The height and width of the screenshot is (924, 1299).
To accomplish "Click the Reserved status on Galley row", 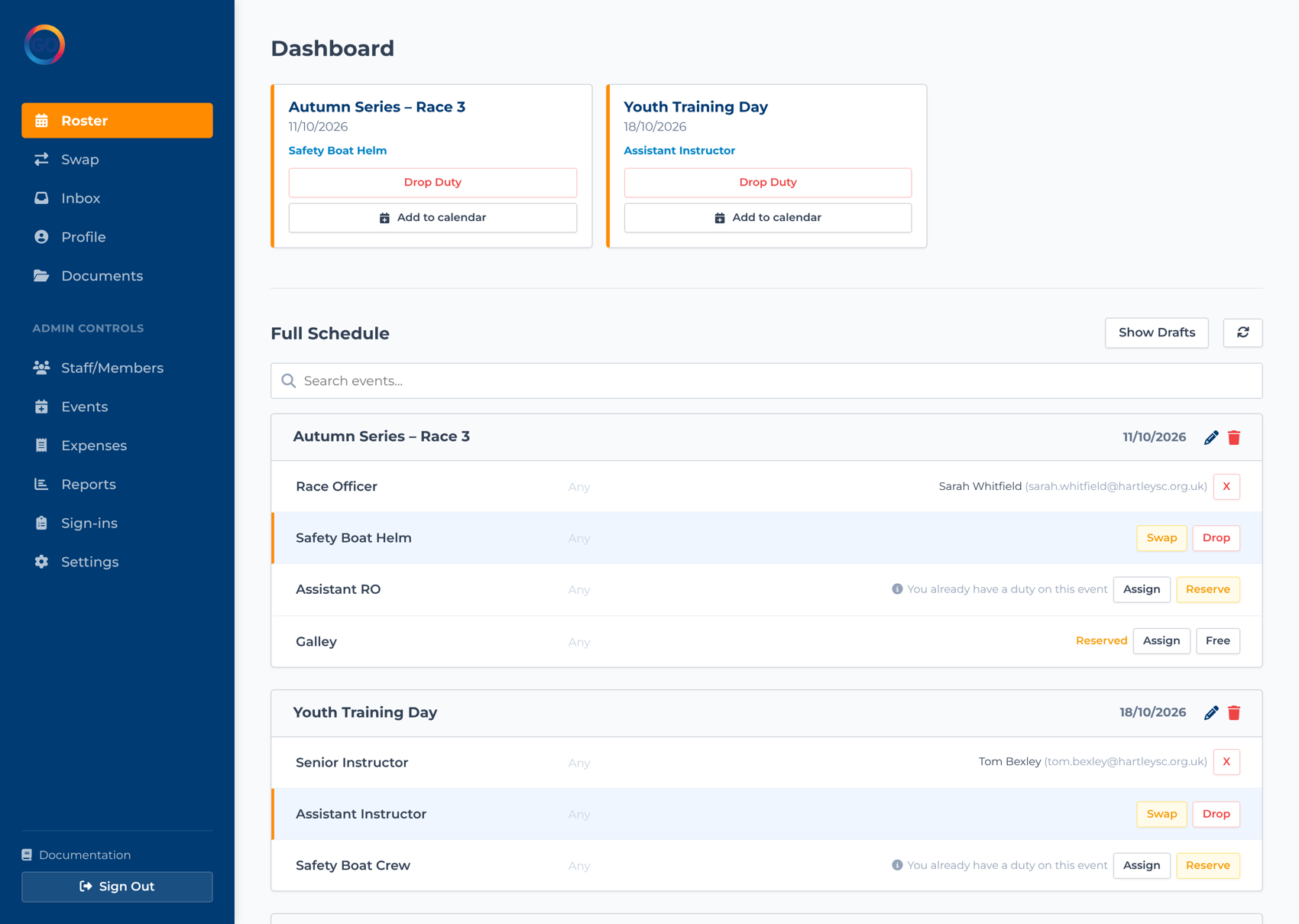I will [1101, 641].
